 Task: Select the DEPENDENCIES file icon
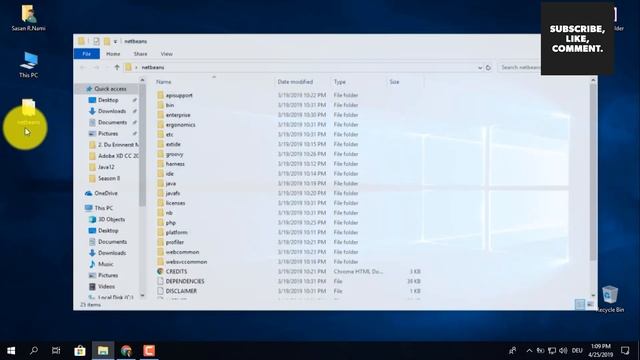[160, 281]
